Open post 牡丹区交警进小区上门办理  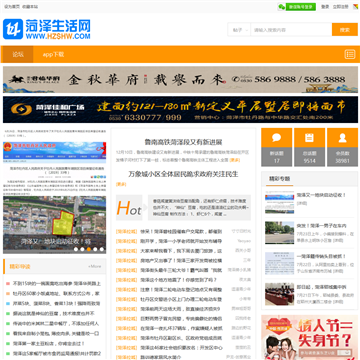tap(181, 299)
